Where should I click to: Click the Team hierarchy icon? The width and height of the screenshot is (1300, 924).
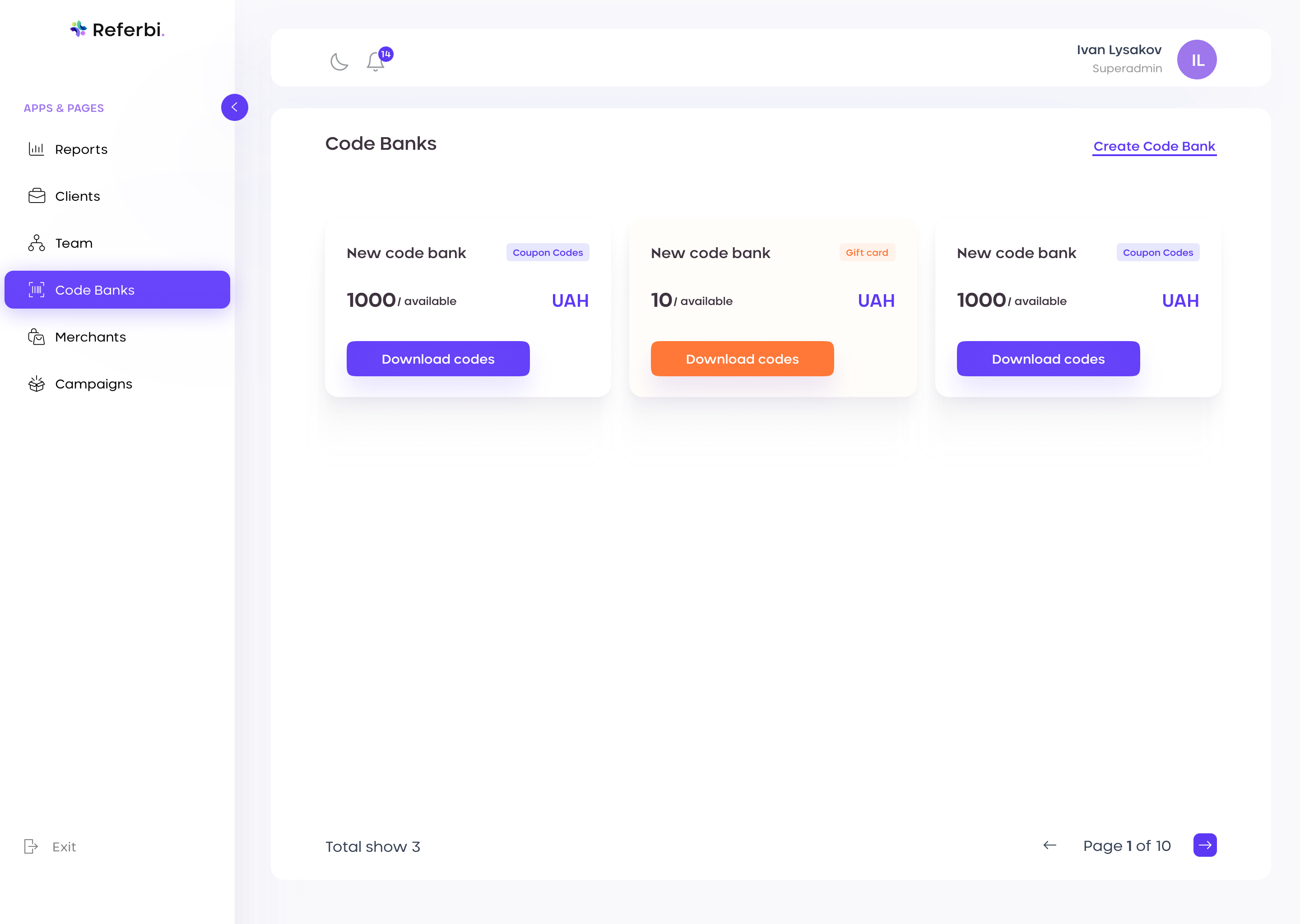tap(37, 243)
